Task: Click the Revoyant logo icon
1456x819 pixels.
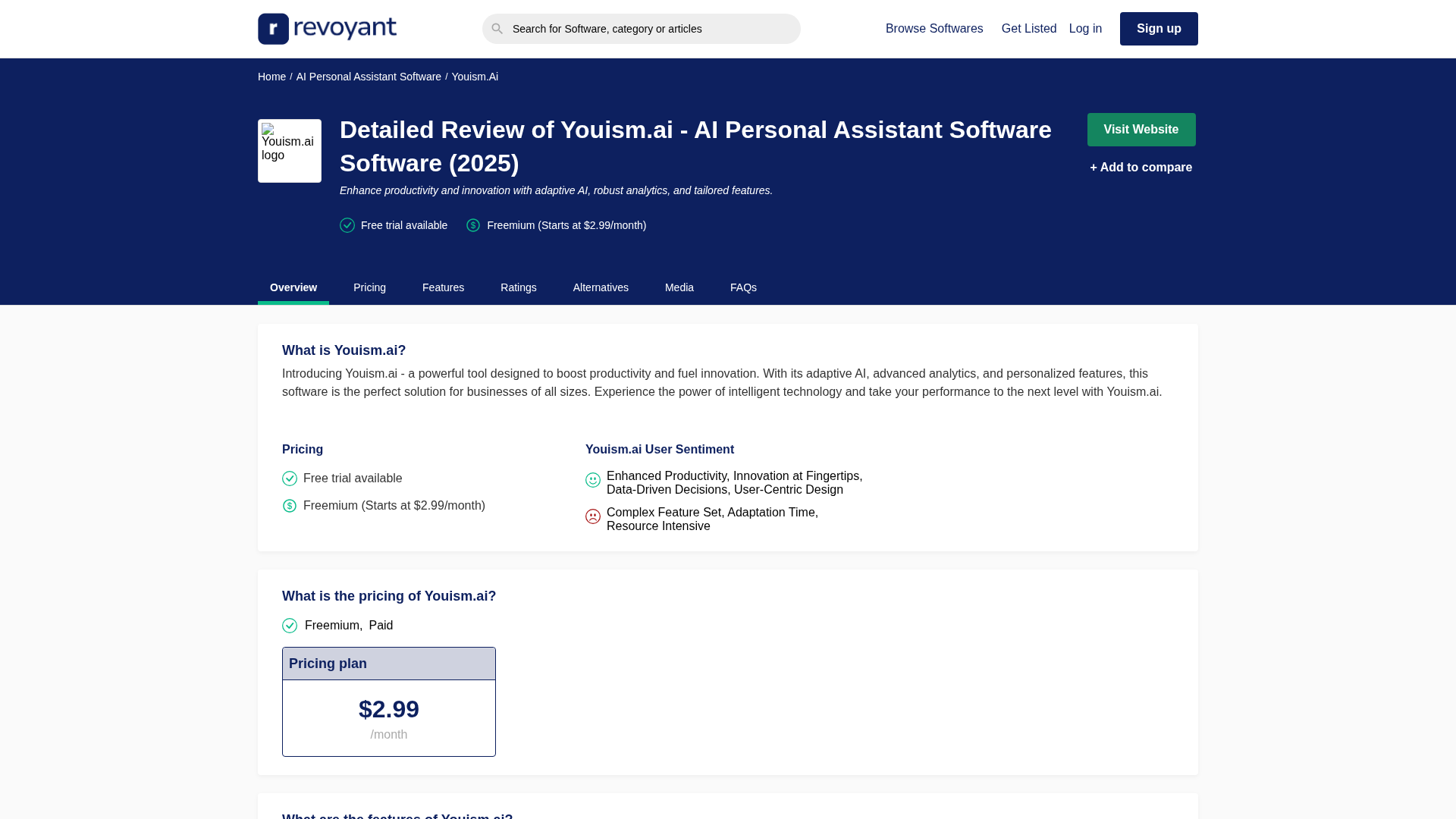Action: pyautogui.click(x=274, y=29)
